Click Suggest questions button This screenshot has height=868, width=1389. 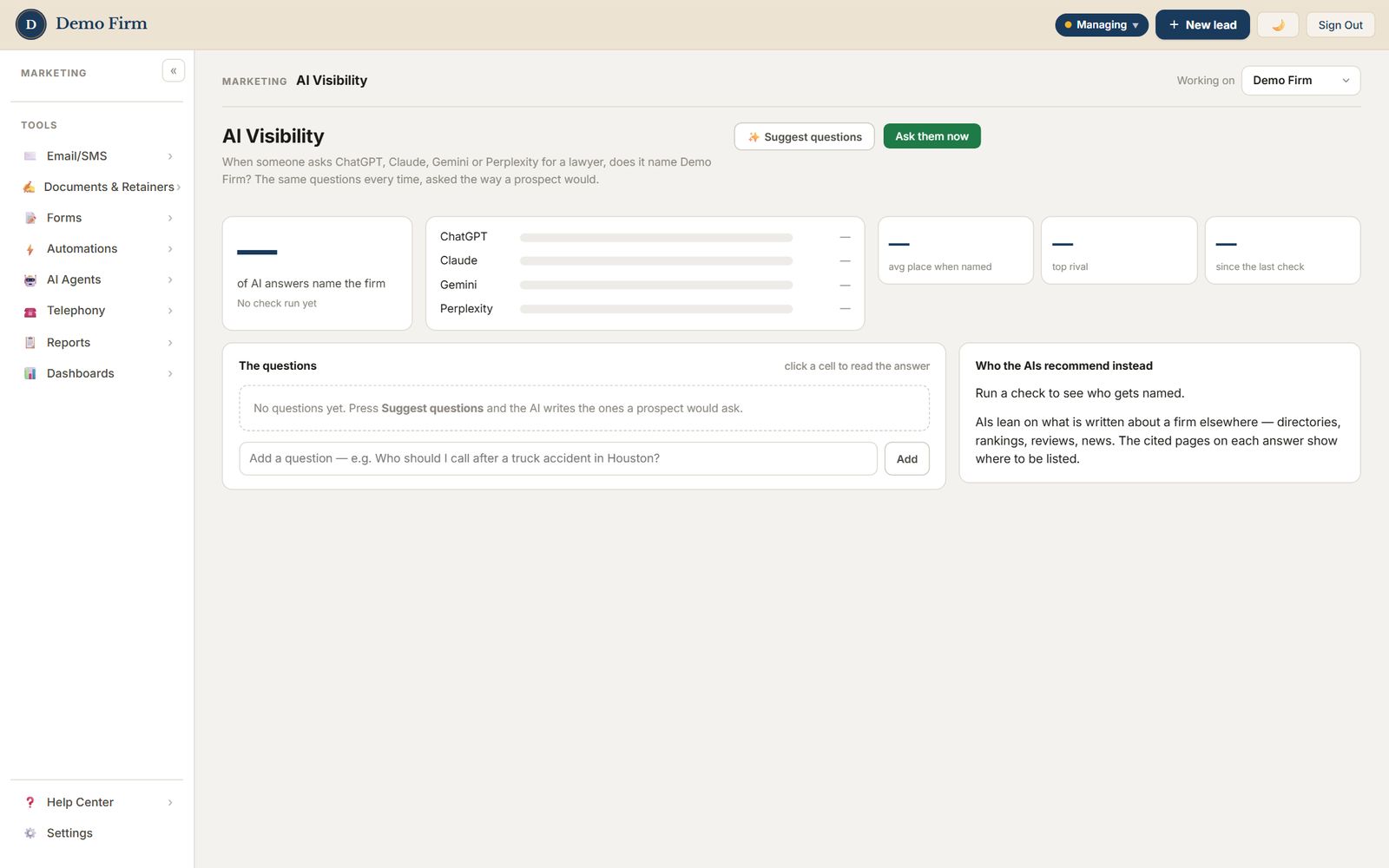[x=804, y=136]
